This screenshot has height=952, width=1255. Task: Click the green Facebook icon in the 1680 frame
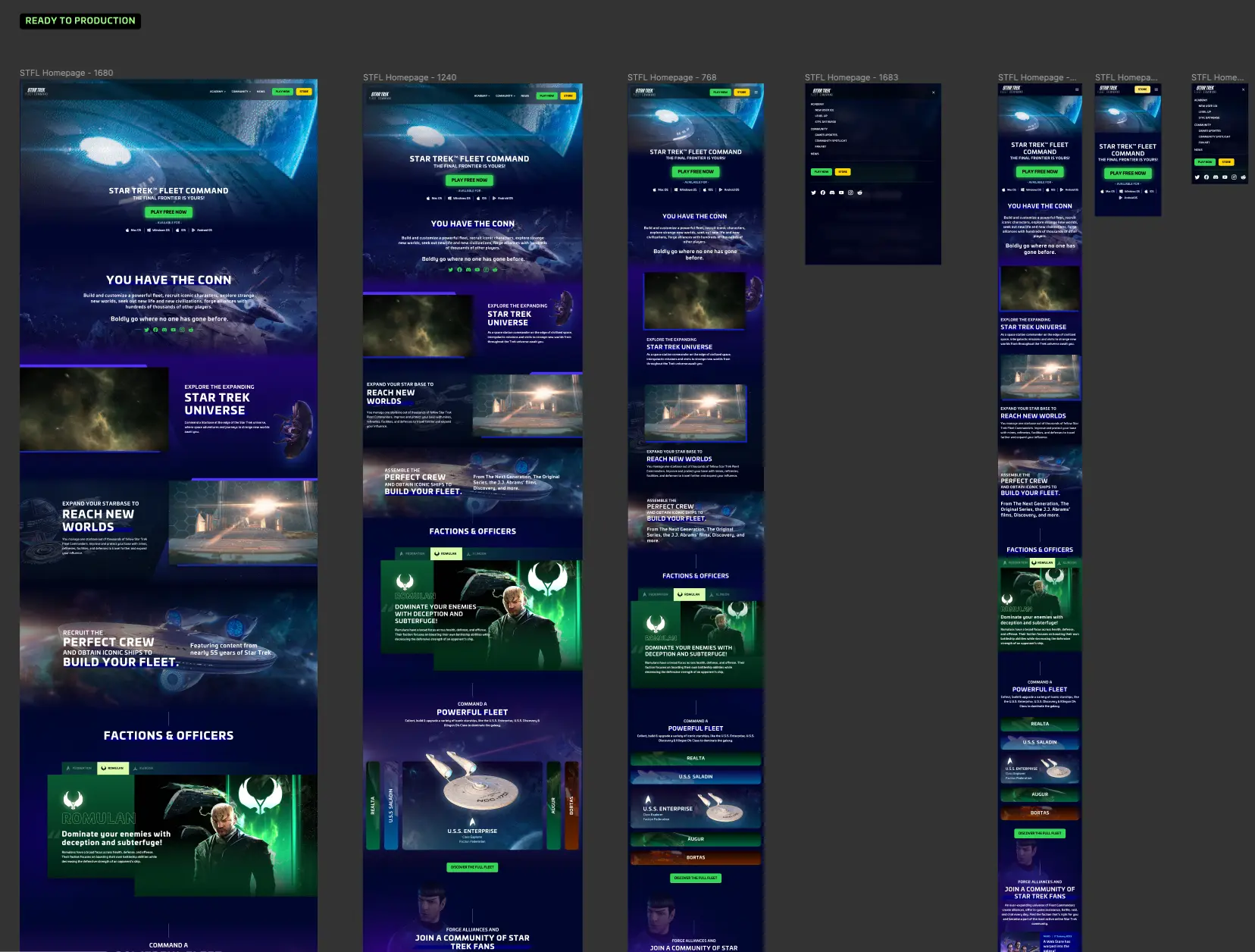click(x=155, y=330)
